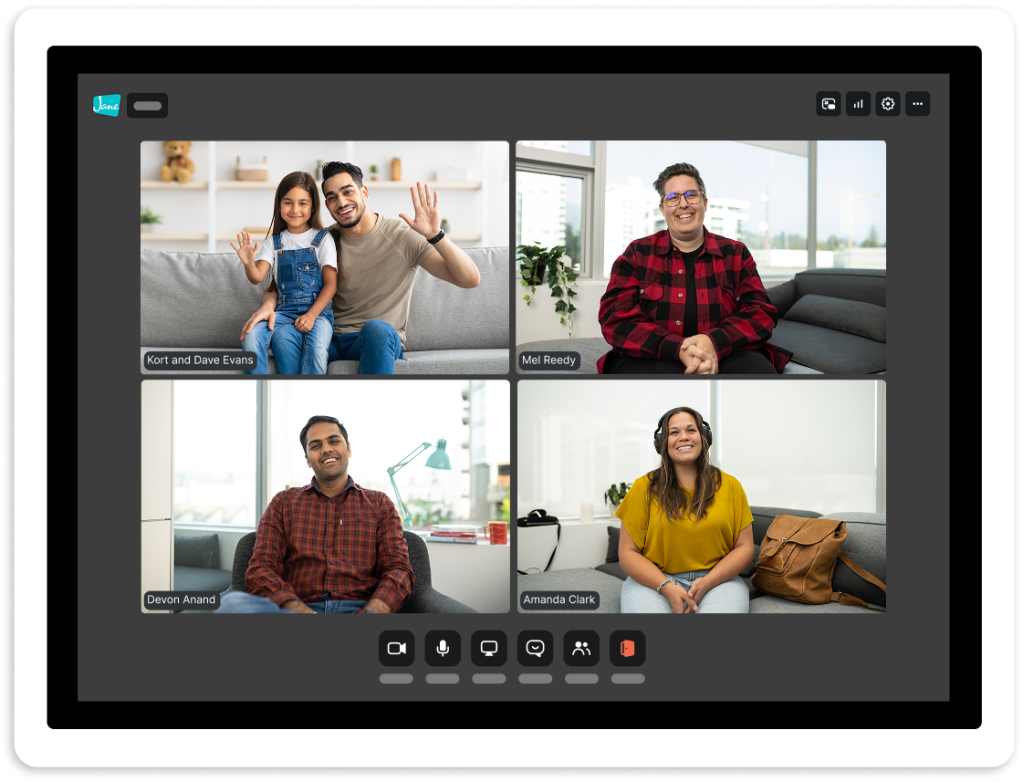Click Amanda Clark's name label
The image size is (1023, 782).
(x=559, y=600)
